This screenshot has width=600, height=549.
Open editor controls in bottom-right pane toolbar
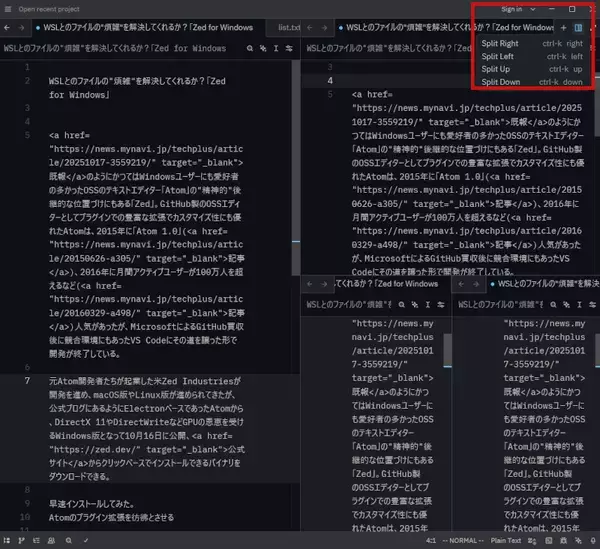click(x=591, y=303)
